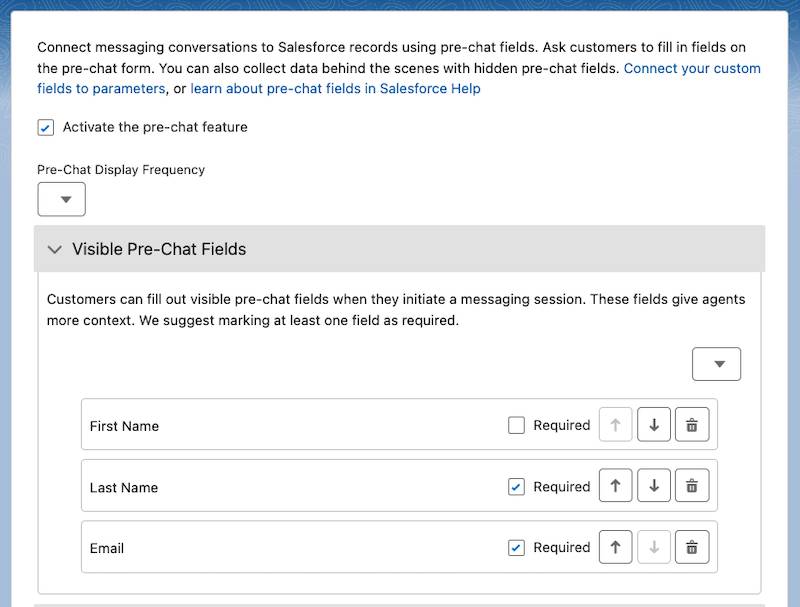
Task: Collapse Visible Pre-Chat Fields section
Action: 55,249
